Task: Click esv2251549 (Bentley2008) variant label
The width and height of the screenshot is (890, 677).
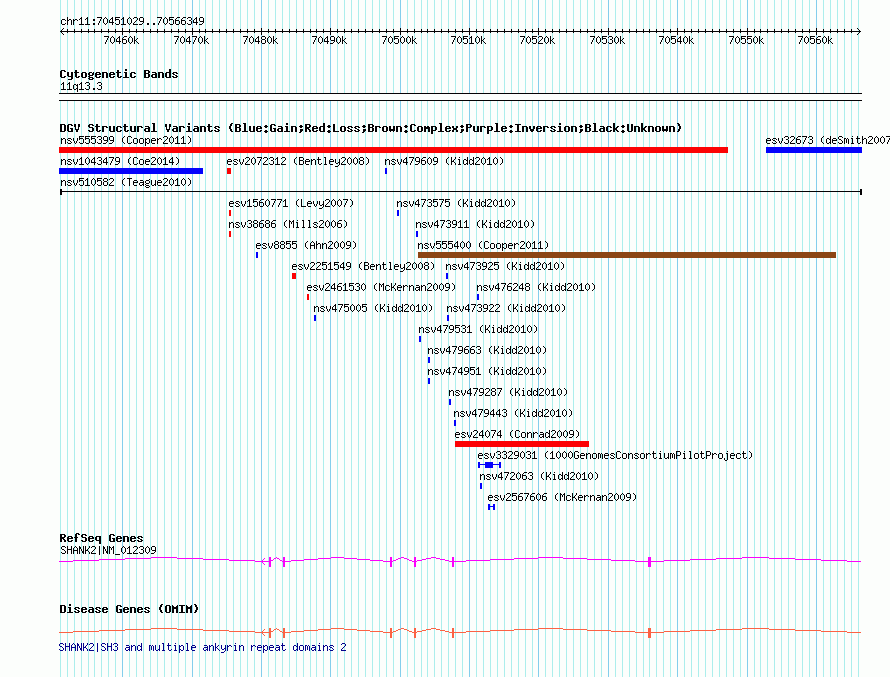Action: pyautogui.click(x=363, y=266)
